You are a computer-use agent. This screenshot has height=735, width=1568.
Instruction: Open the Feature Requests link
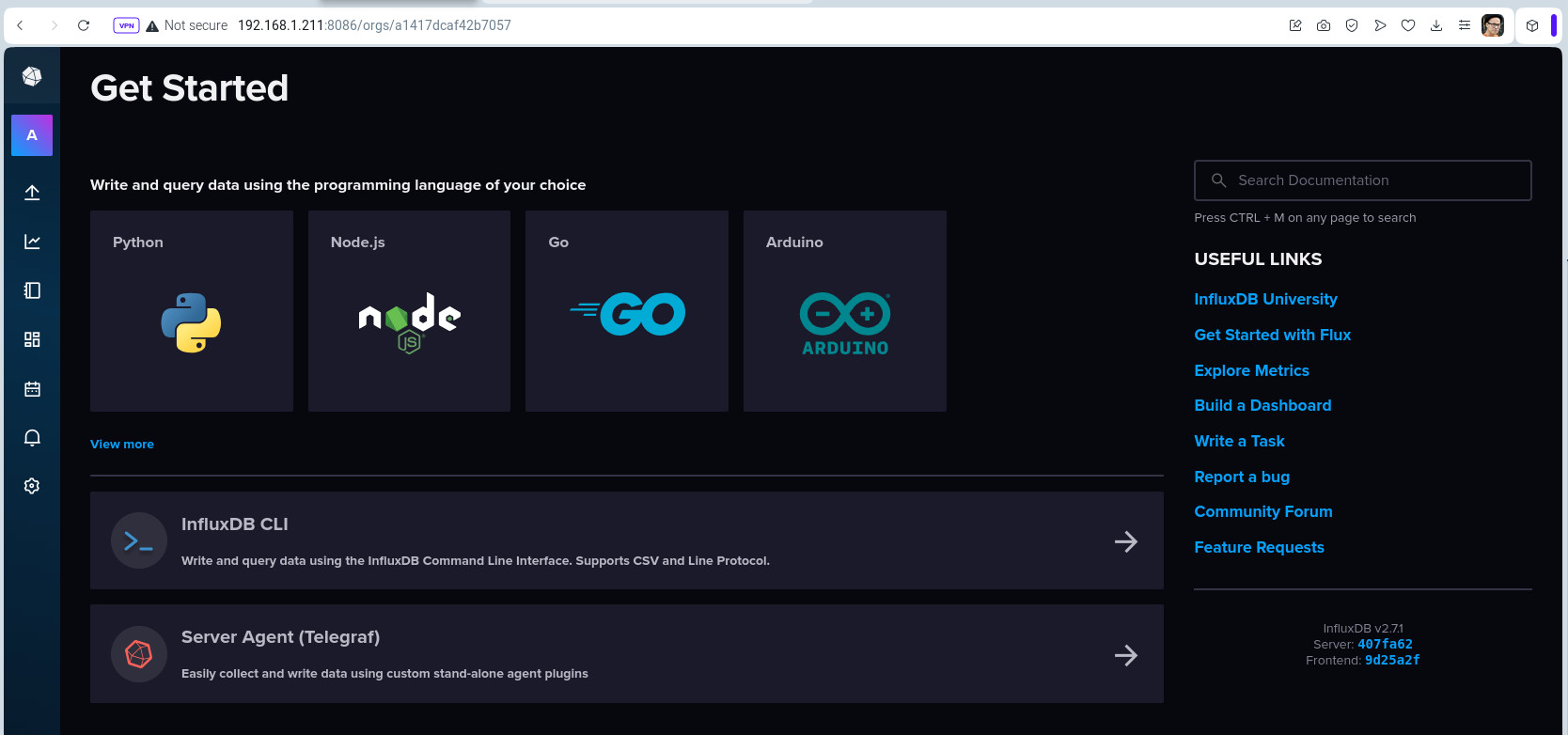tap(1259, 547)
